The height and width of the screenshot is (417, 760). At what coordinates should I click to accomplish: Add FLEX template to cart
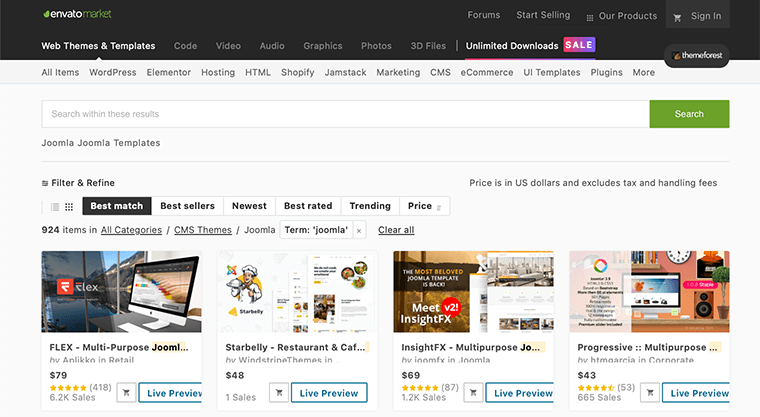point(126,393)
